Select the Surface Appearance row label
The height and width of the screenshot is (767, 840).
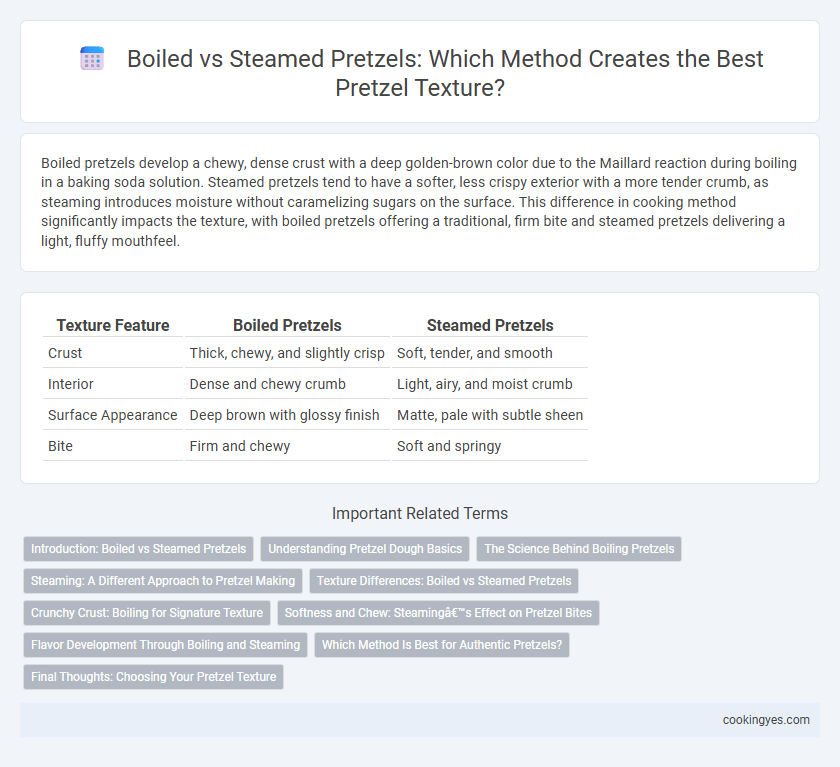coord(112,415)
